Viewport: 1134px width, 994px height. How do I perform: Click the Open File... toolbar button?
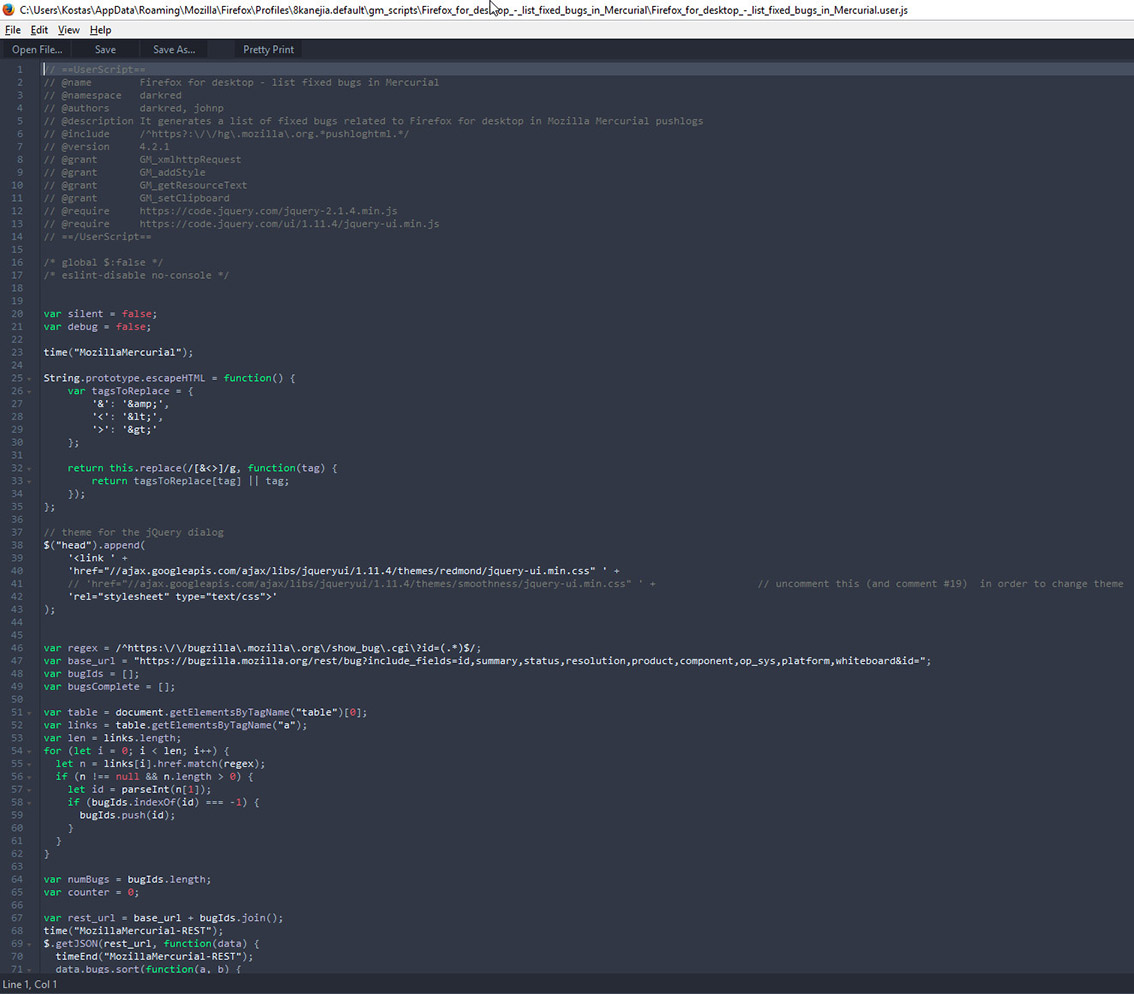tap(37, 49)
